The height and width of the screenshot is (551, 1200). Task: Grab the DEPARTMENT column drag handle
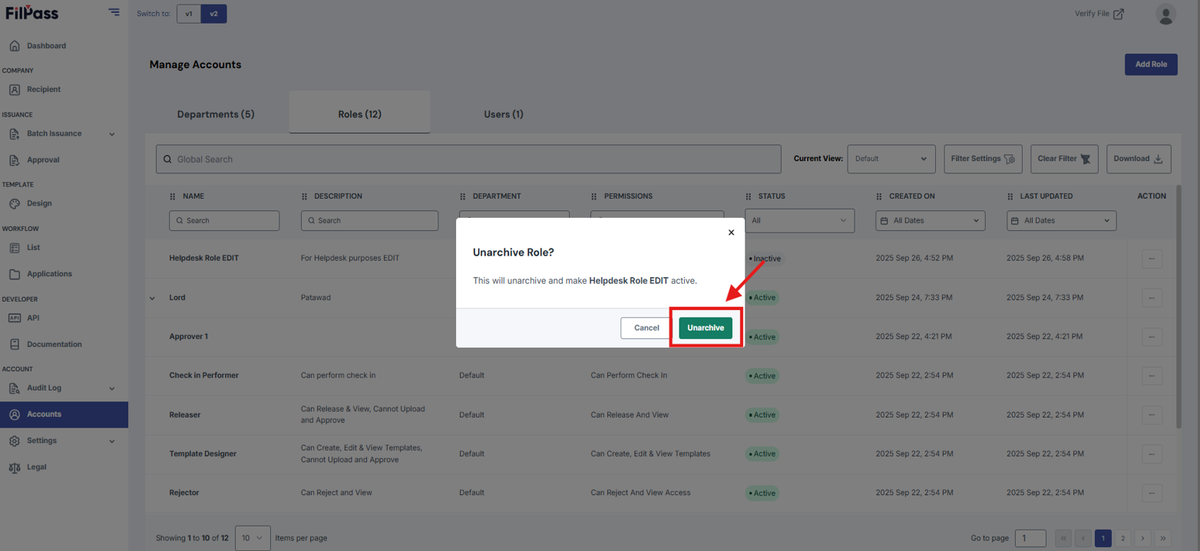[x=463, y=196]
